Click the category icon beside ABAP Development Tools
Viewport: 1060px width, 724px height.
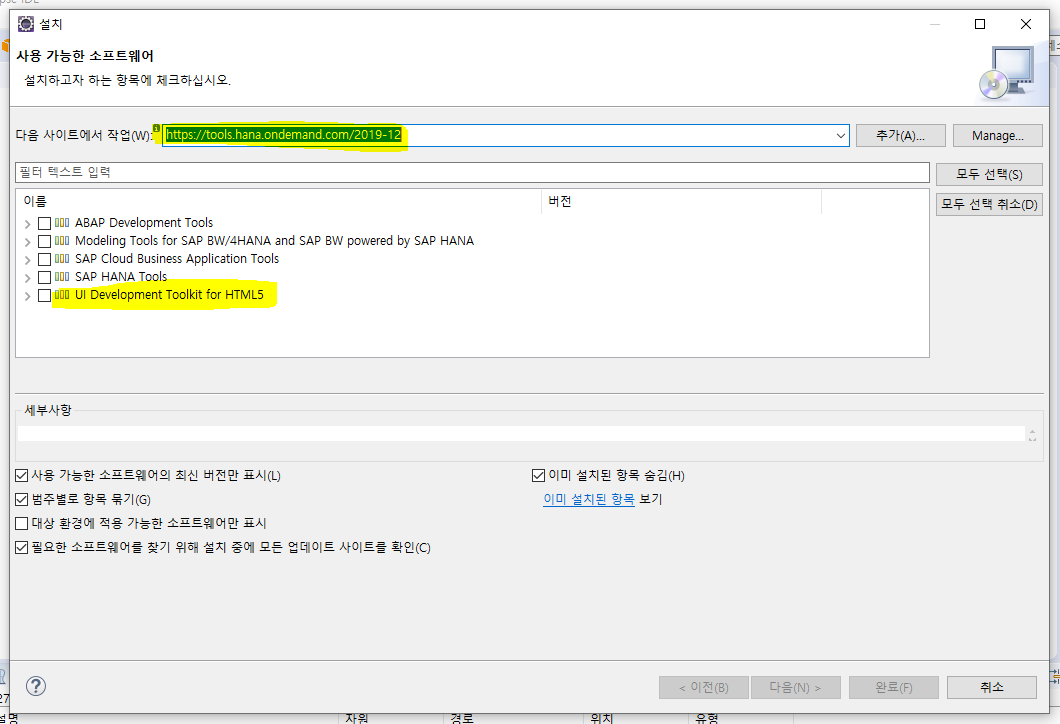(62, 222)
